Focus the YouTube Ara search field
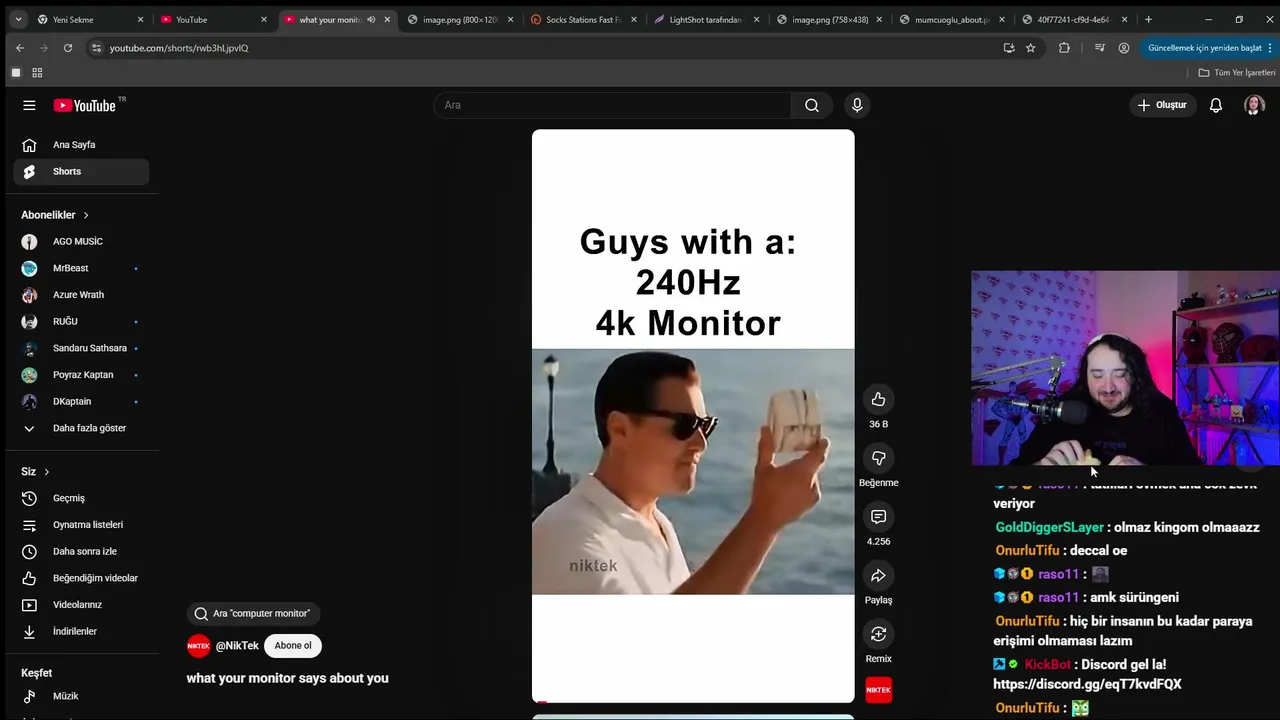Image resolution: width=1280 pixels, height=720 pixels. pyautogui.click(x=612, y=105)
